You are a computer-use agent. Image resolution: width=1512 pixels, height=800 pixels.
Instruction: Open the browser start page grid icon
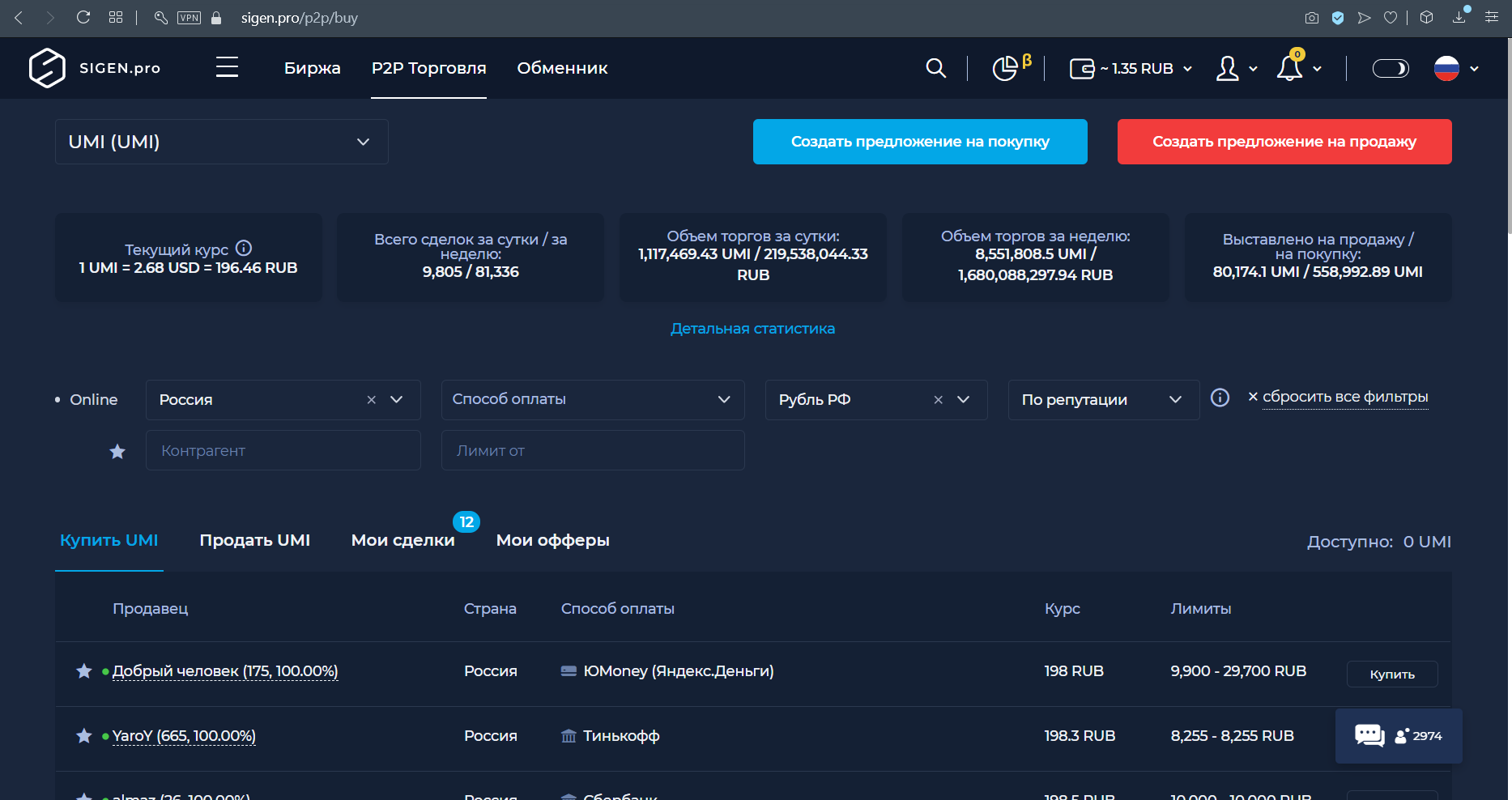tap(116, 17)
